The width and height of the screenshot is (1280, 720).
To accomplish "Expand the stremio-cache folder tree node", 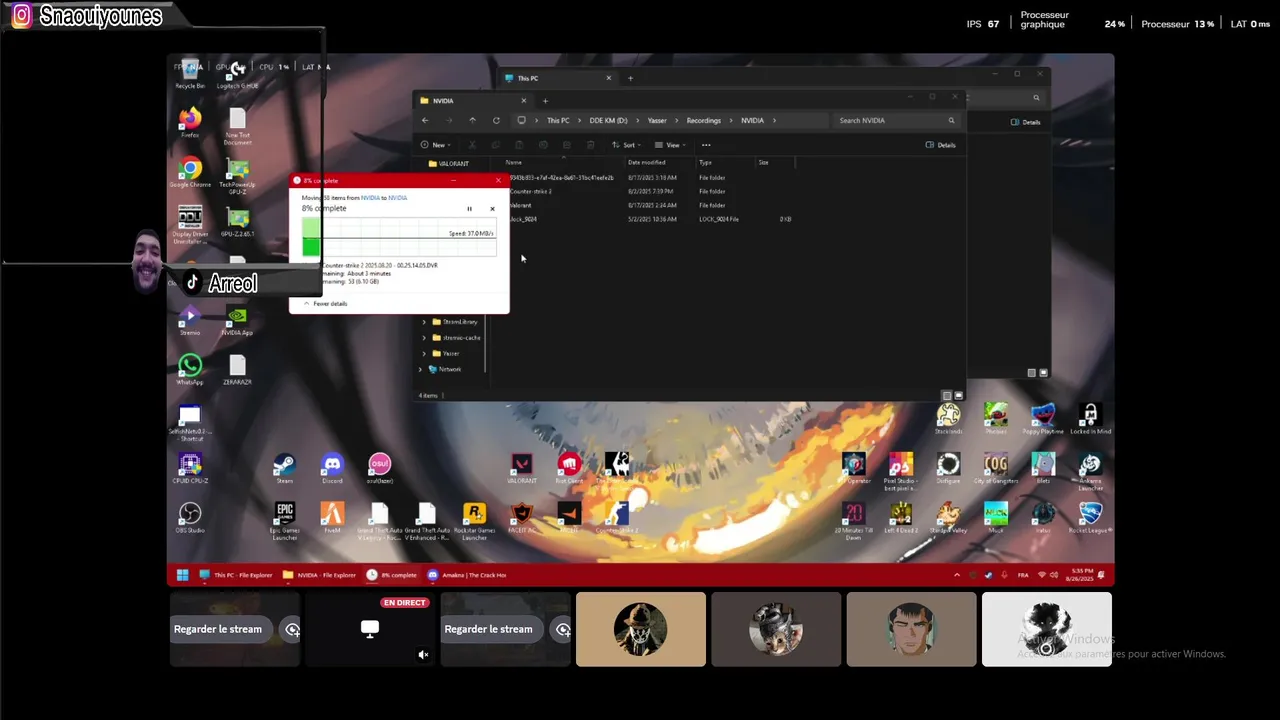I will pyautogui.click(x=424, y=338).
